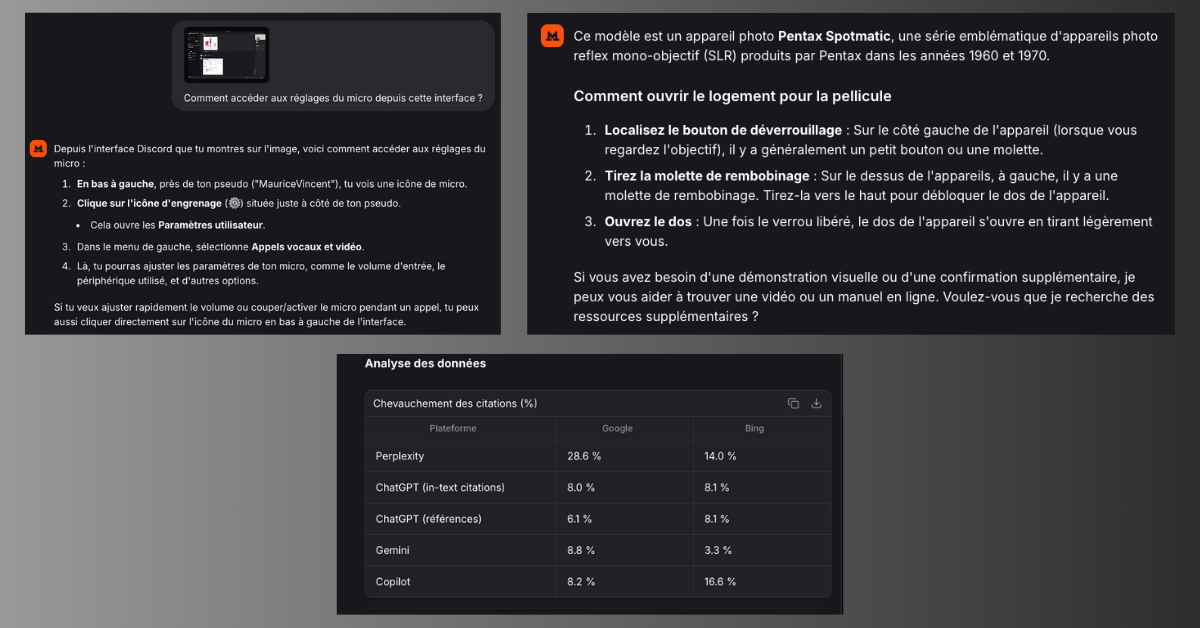Select the Perplexity row label
Screen dimensions: 1200x628
coord(400,456)
